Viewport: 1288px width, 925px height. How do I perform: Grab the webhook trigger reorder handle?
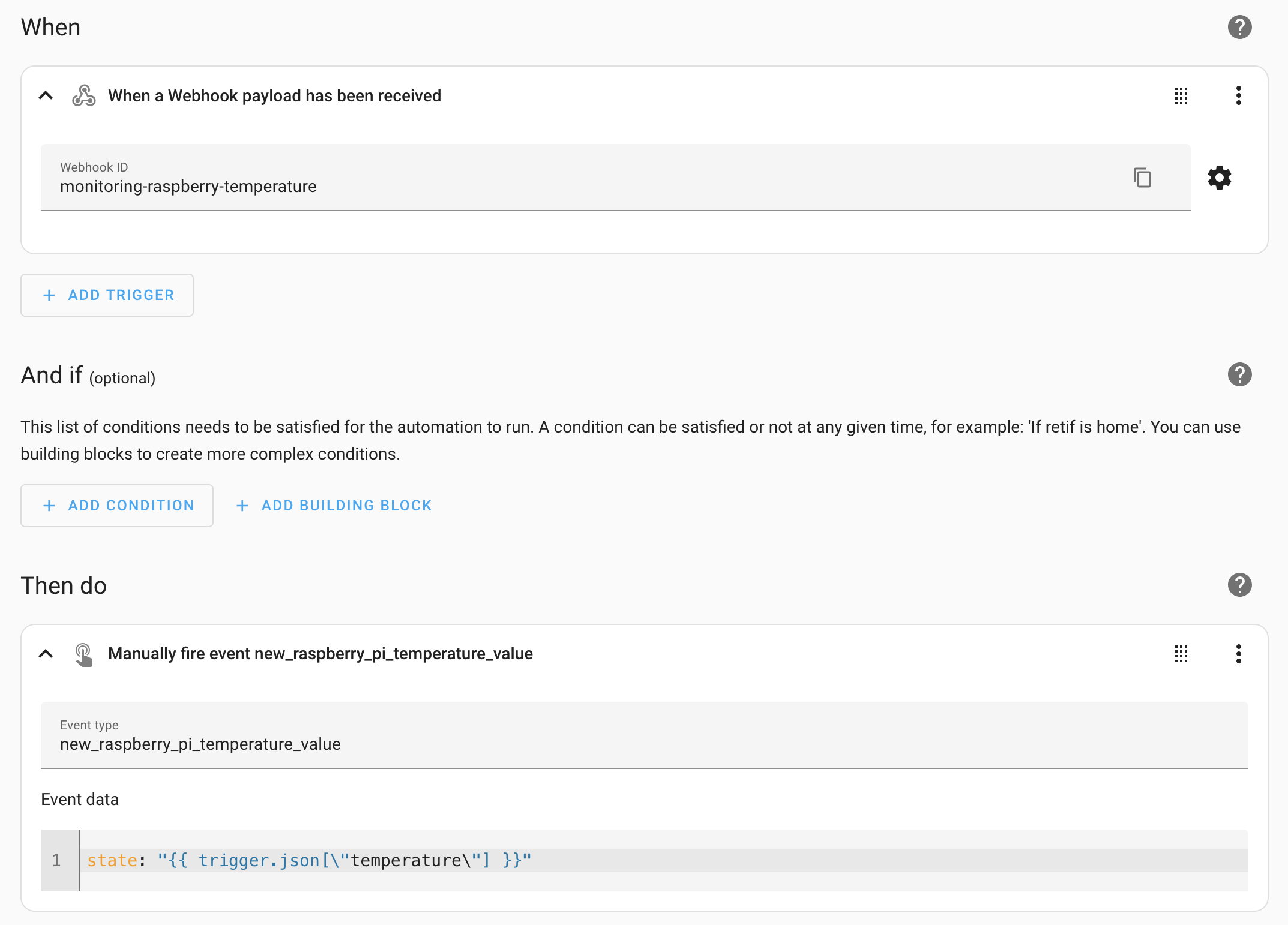(x=1181, y=95)
